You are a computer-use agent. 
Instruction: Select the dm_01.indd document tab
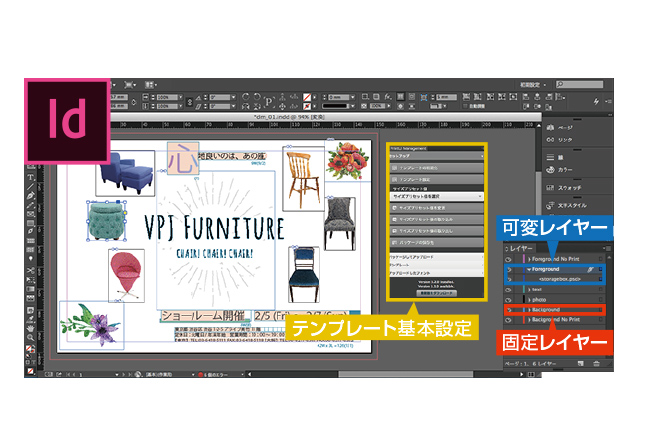288,117
